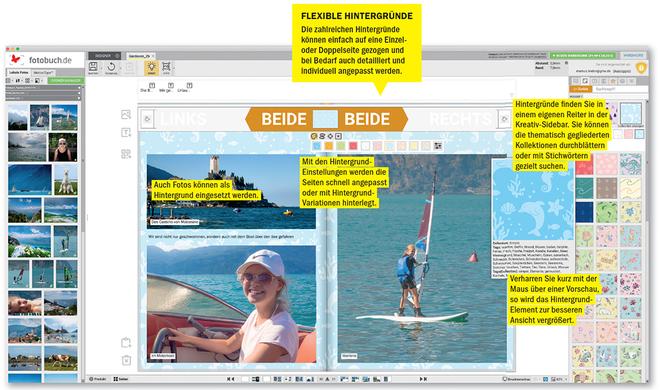Pick the orange background color swatch

[329, 146]
